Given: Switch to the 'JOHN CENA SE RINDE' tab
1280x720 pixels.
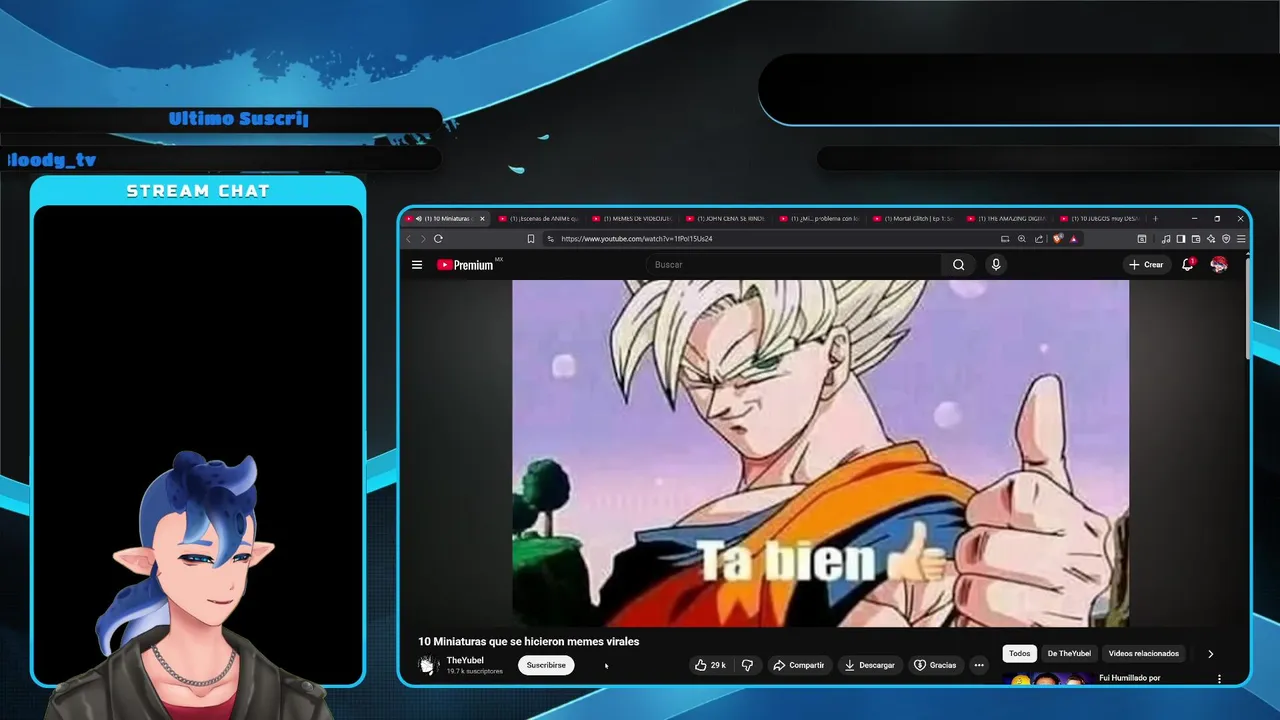Looking at the screenshot, I should (726, 218).
